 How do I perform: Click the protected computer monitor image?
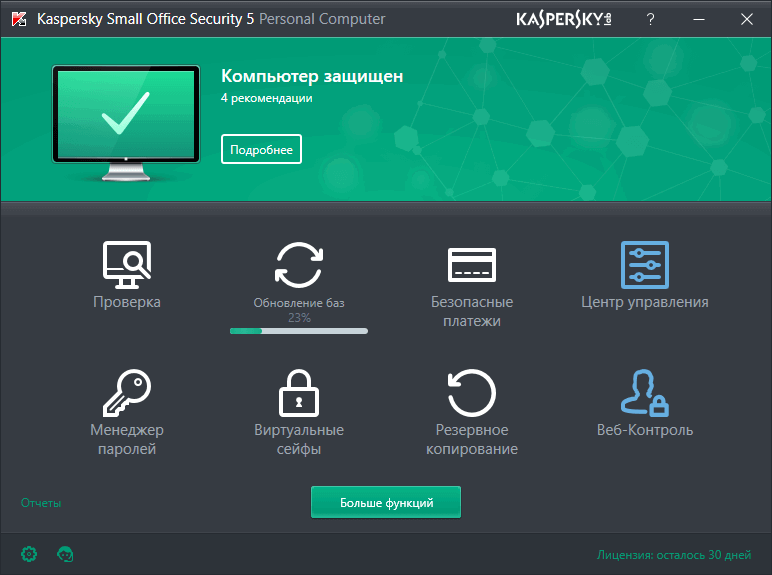(x=126, y=123)
